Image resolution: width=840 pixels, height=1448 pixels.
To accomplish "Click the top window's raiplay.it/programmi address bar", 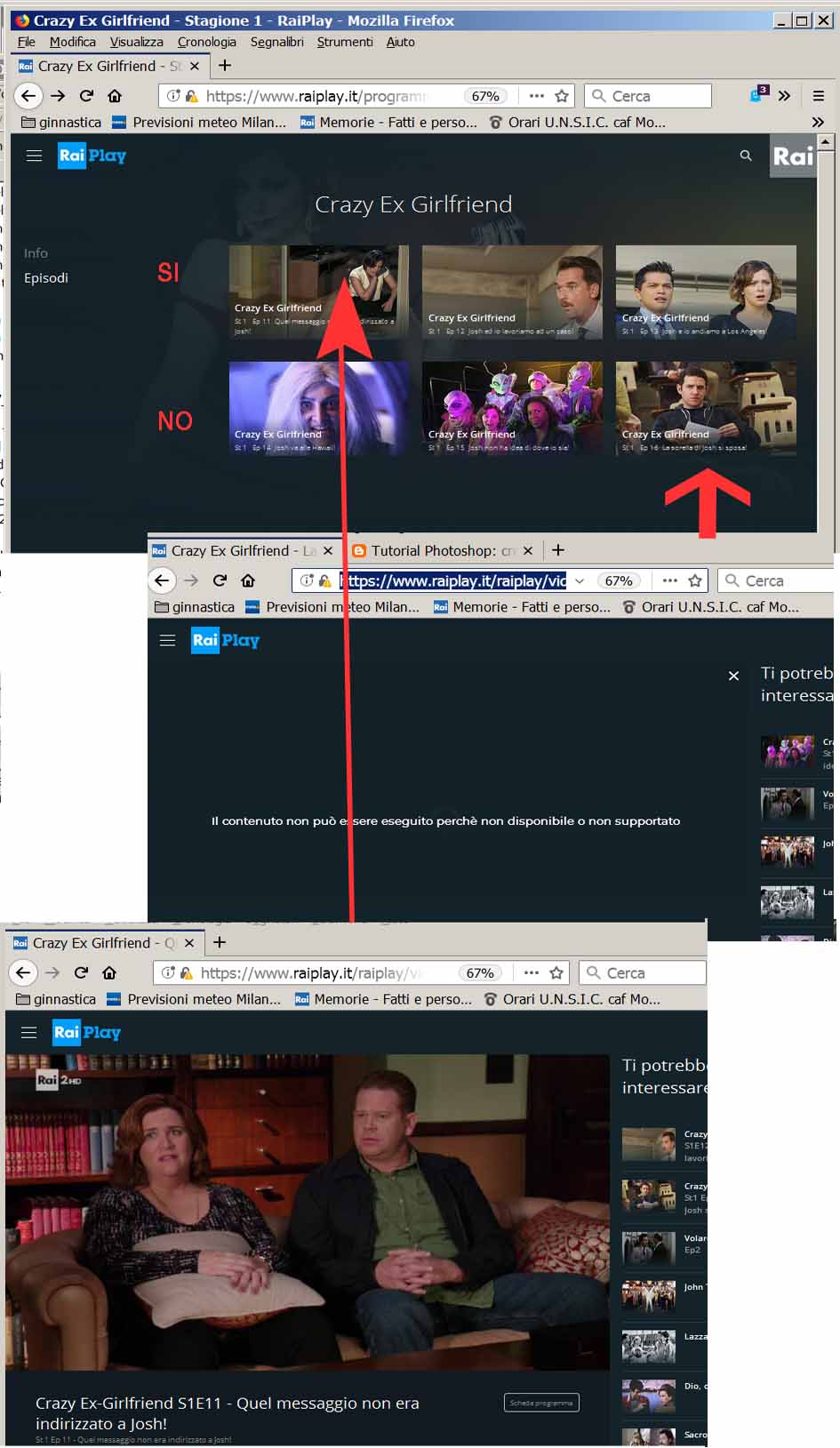I will tap(366, 96).
